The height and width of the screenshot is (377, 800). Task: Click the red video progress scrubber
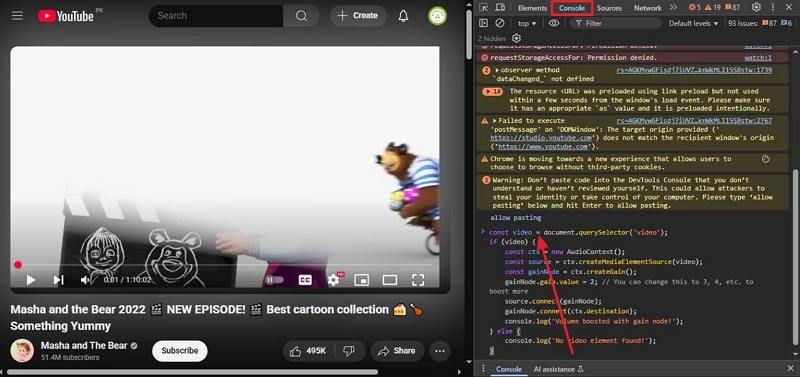18,265
